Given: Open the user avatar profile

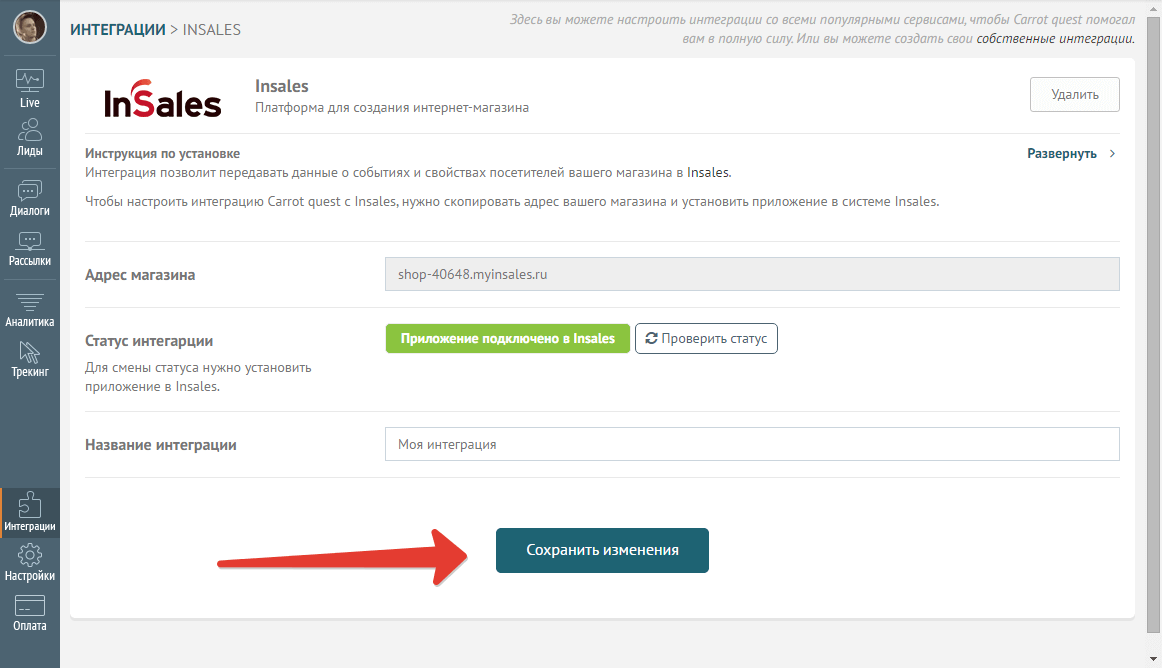Looking at the screenshot, I should (x=30, y=27).
